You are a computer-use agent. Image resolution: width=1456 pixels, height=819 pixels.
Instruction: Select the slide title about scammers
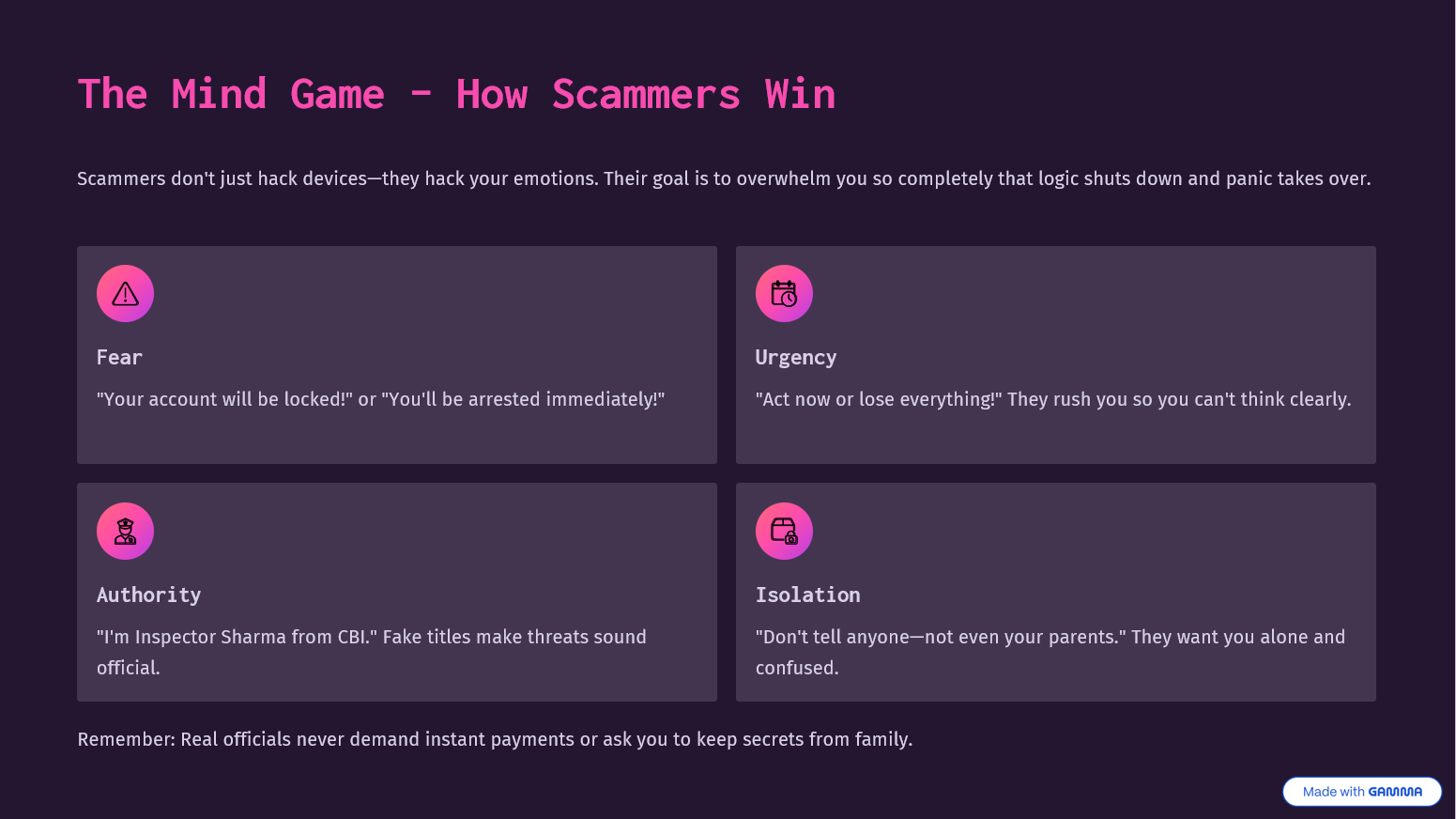pyautogui.click(x=456, y=95)
